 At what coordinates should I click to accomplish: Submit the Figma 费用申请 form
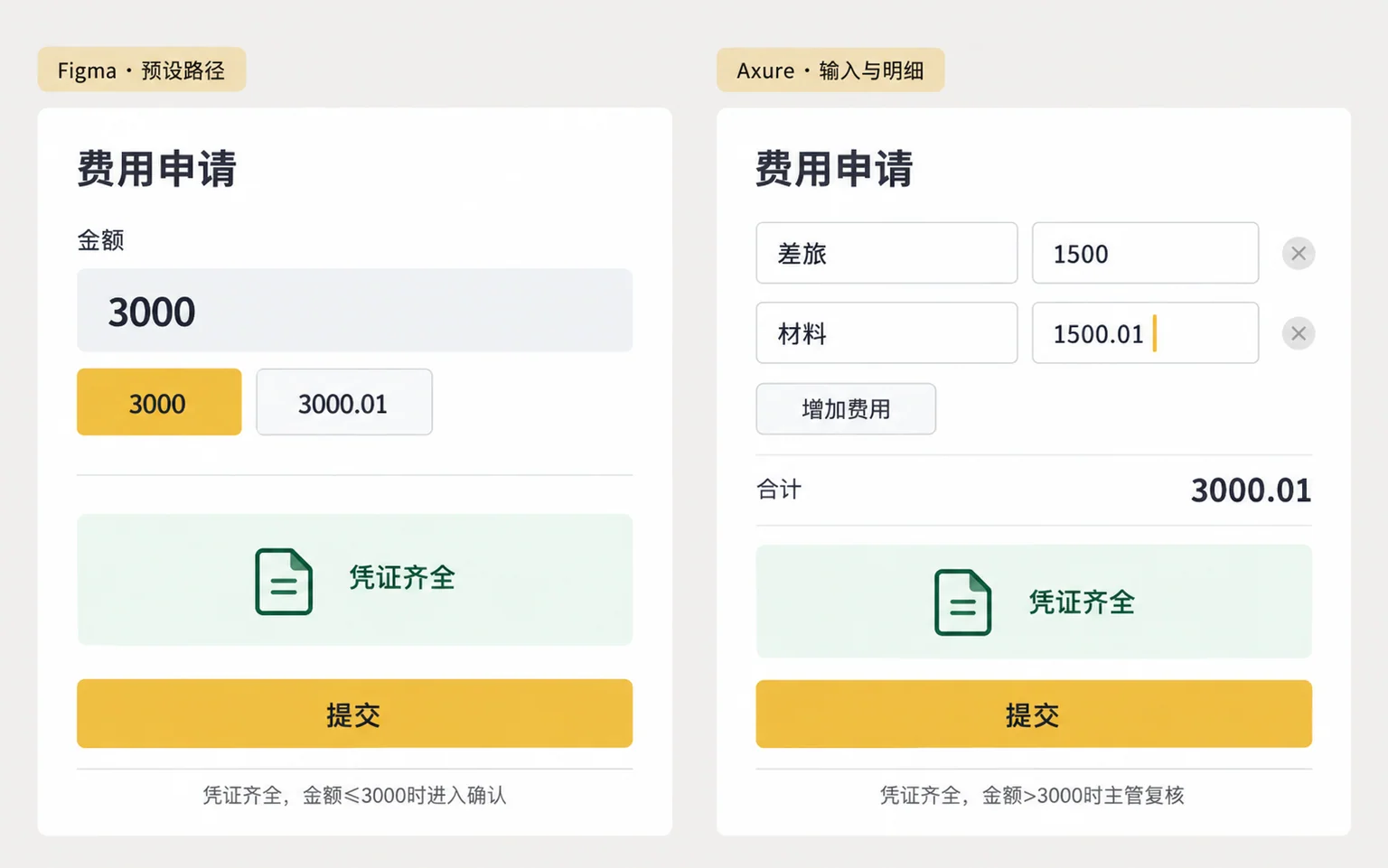click(x=354, y=714)
